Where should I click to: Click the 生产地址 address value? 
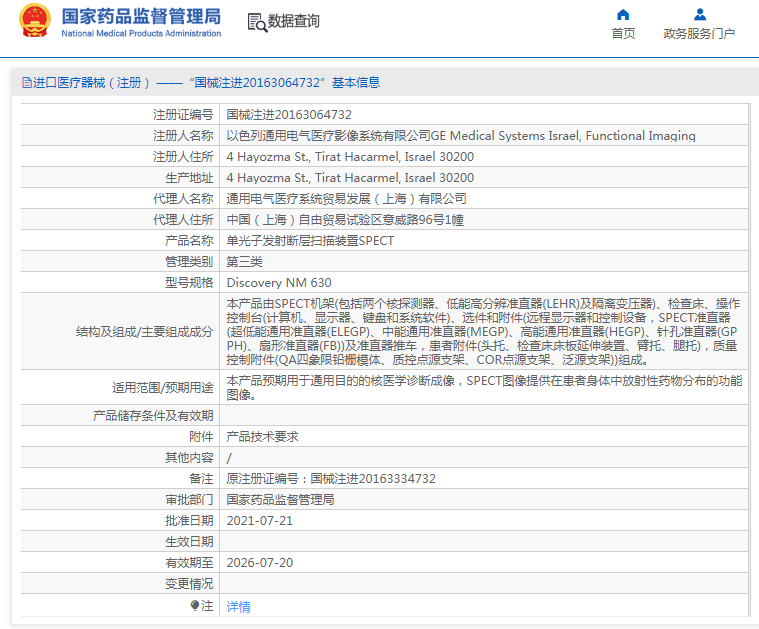(x=350, y=178)
